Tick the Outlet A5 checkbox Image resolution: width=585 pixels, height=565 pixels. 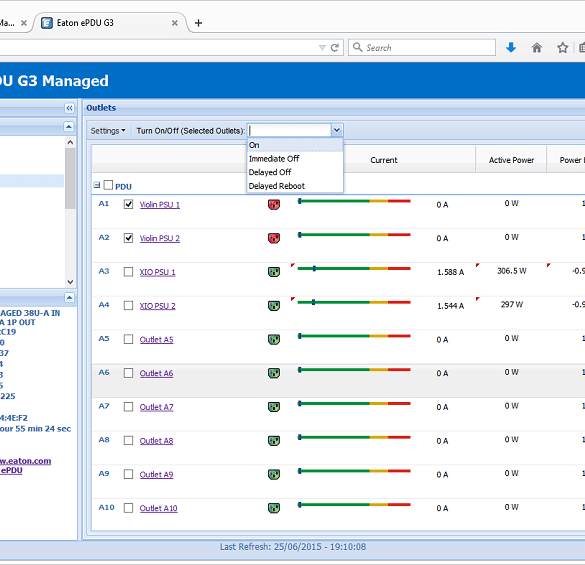click(128, 339)
